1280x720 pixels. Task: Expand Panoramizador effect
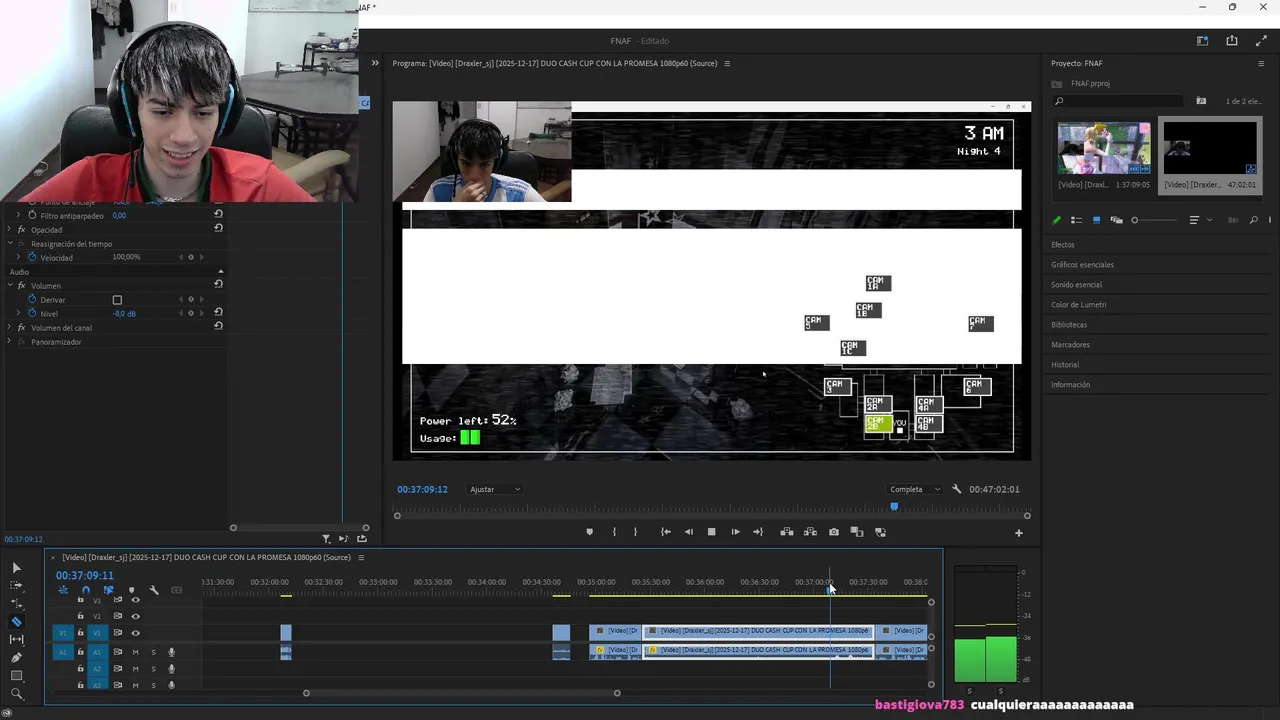(x=10, y=342)
